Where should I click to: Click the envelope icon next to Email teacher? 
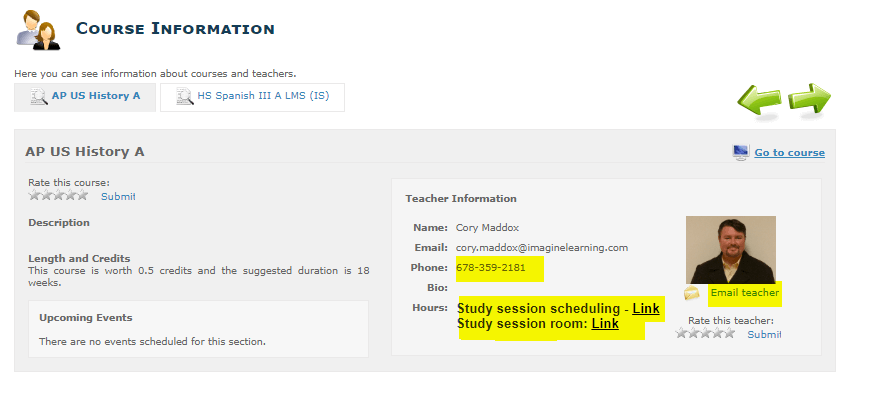tap(692, 293)
